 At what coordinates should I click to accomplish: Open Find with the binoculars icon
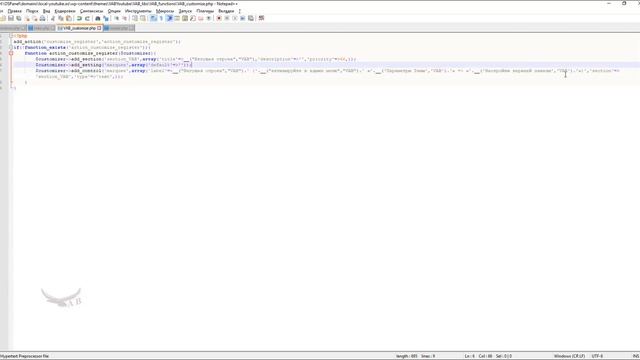(98, 18)
